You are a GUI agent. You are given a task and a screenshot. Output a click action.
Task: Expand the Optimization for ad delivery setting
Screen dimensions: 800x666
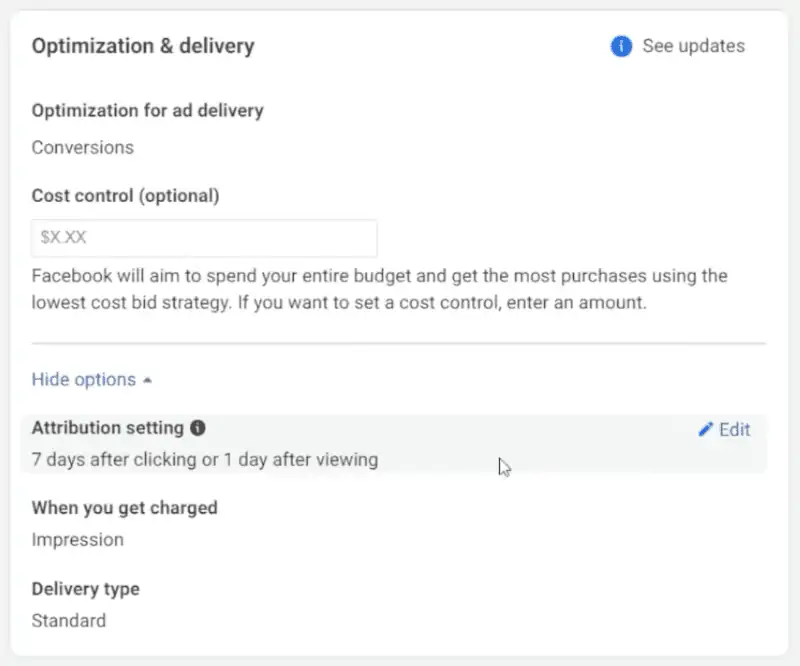148,110
